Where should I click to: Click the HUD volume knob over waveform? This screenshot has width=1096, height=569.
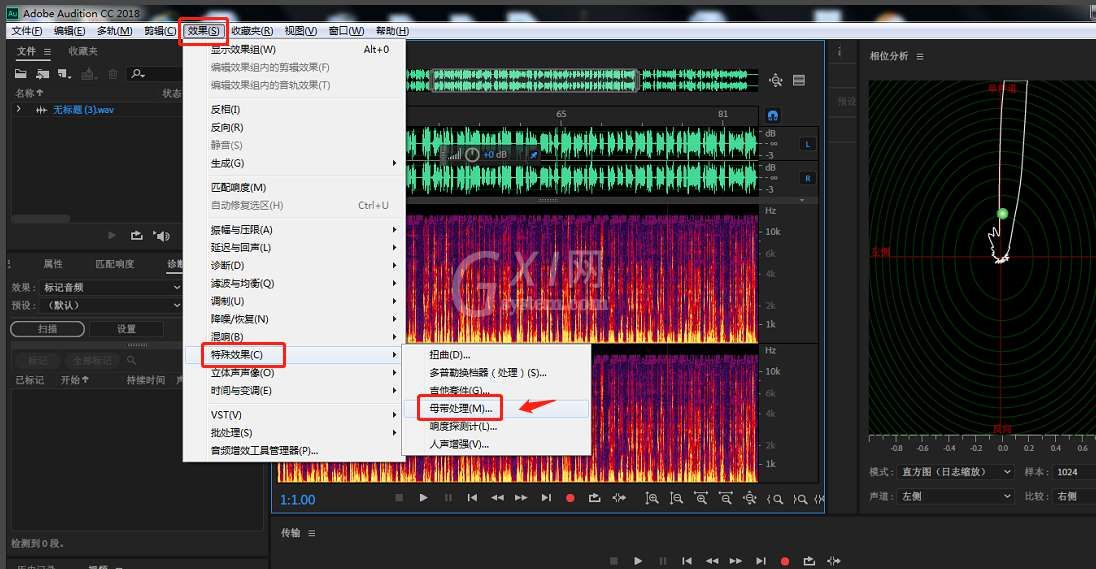click(472, 154)
